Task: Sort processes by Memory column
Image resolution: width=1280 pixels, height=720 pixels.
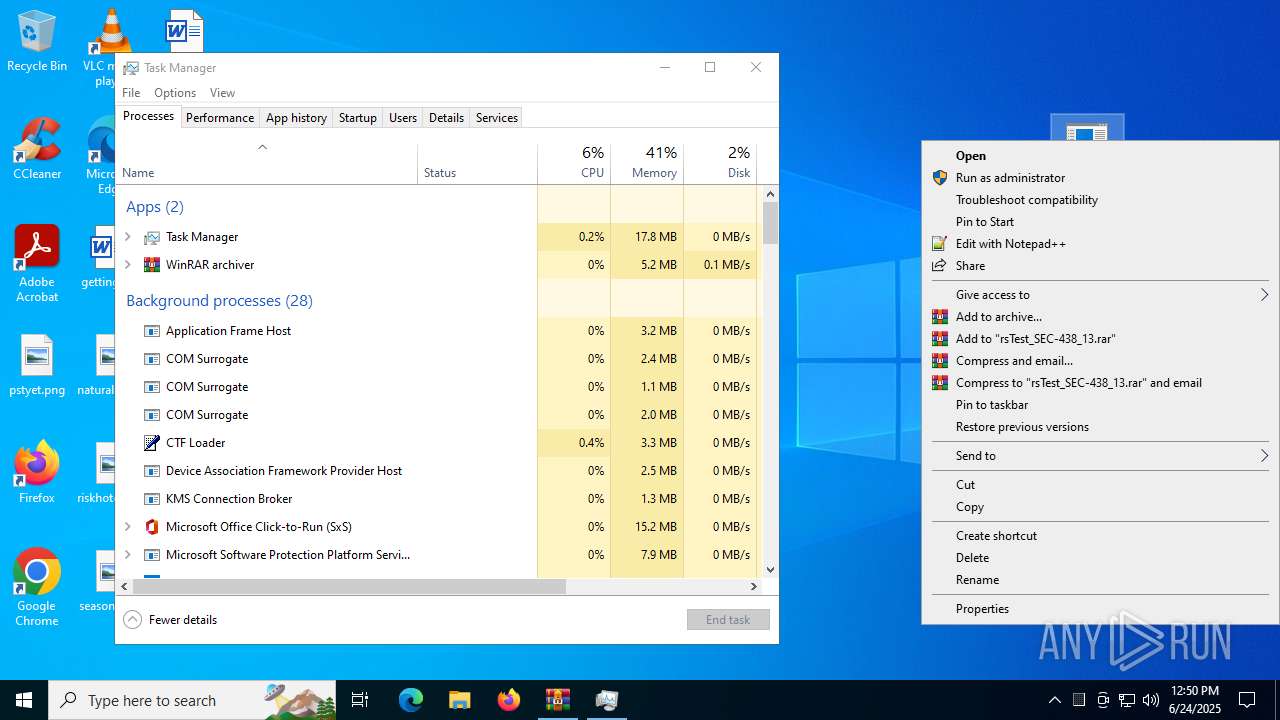Action: click(647, 163)
